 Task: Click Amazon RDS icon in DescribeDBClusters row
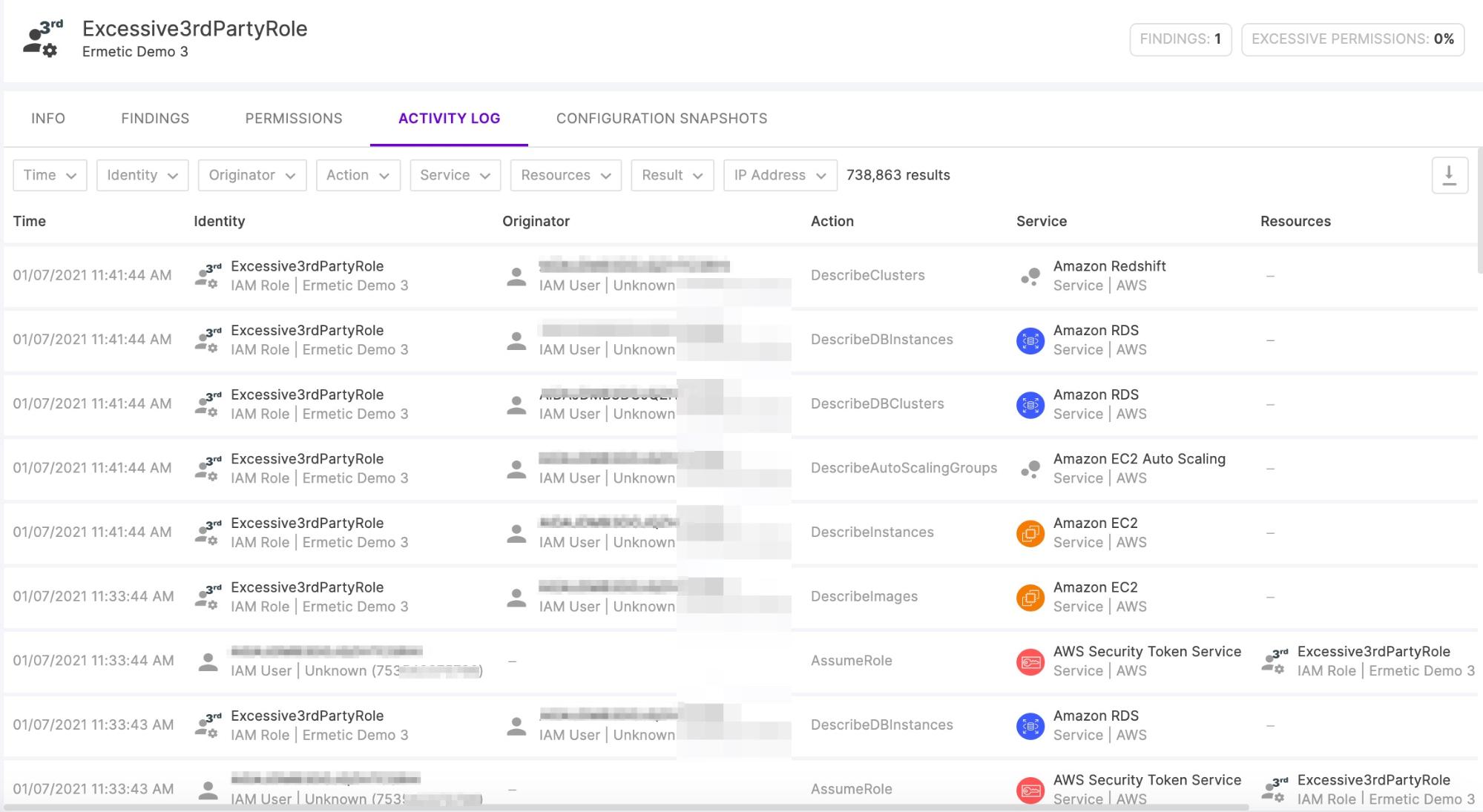1030,405
